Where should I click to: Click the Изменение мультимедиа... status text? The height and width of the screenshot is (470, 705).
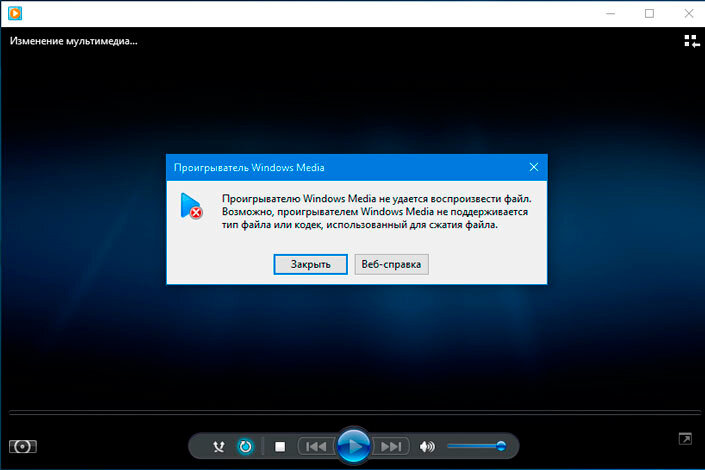74,41
